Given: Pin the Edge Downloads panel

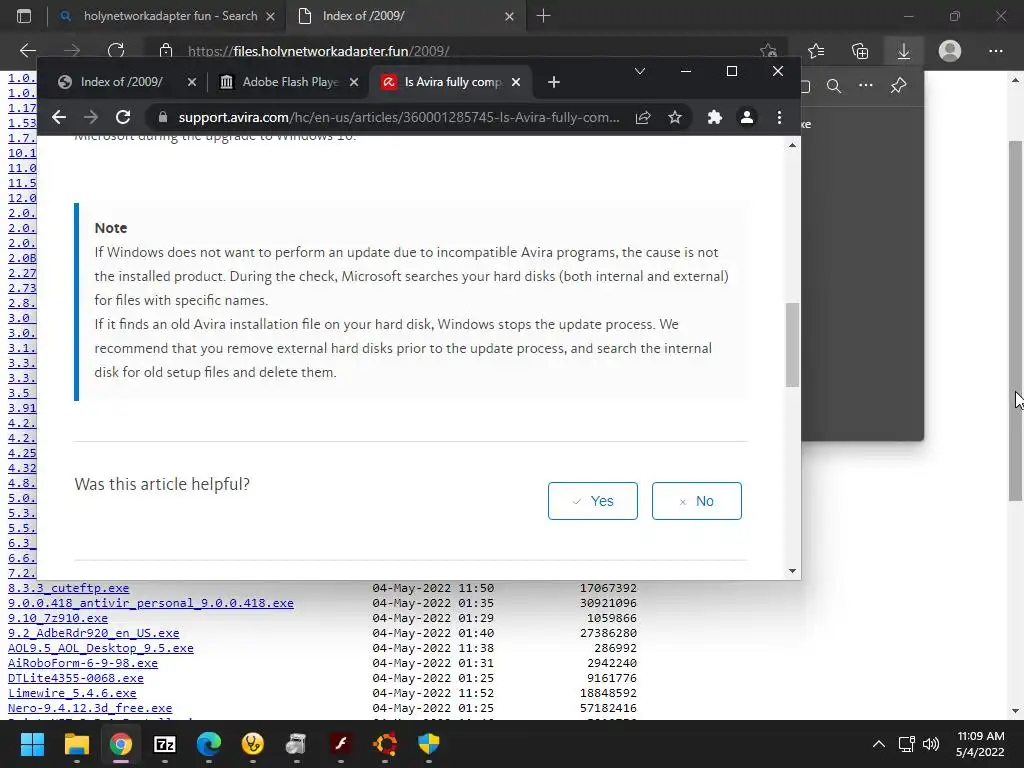Looking at the screenshot, I should [x=899, y=86].
